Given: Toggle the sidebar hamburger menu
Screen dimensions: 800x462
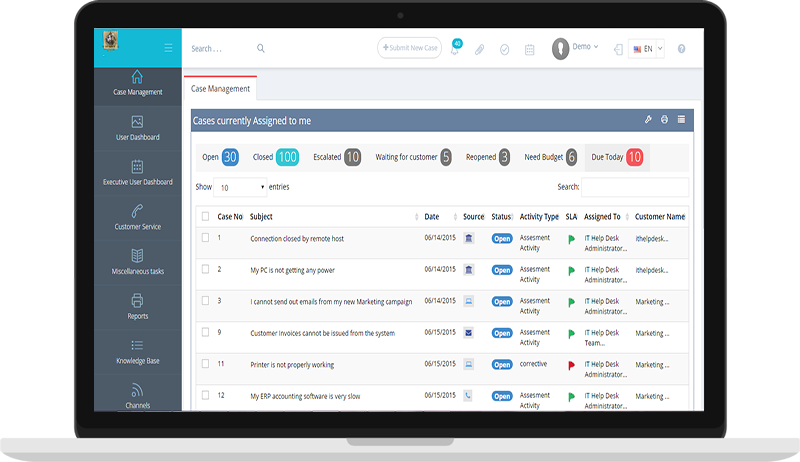Looking at the screenshot, I should click(x=168, y=48).
